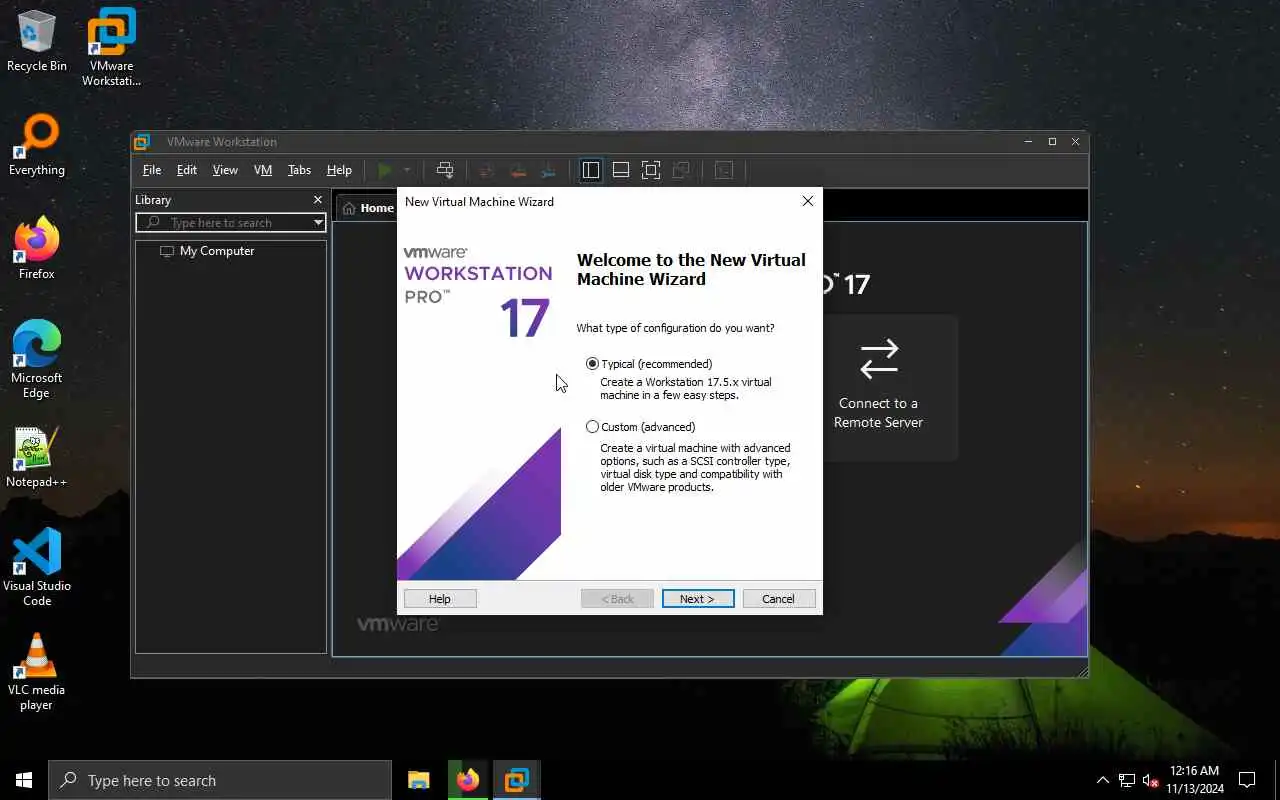Close the Library panel

[x=318, y=200]
